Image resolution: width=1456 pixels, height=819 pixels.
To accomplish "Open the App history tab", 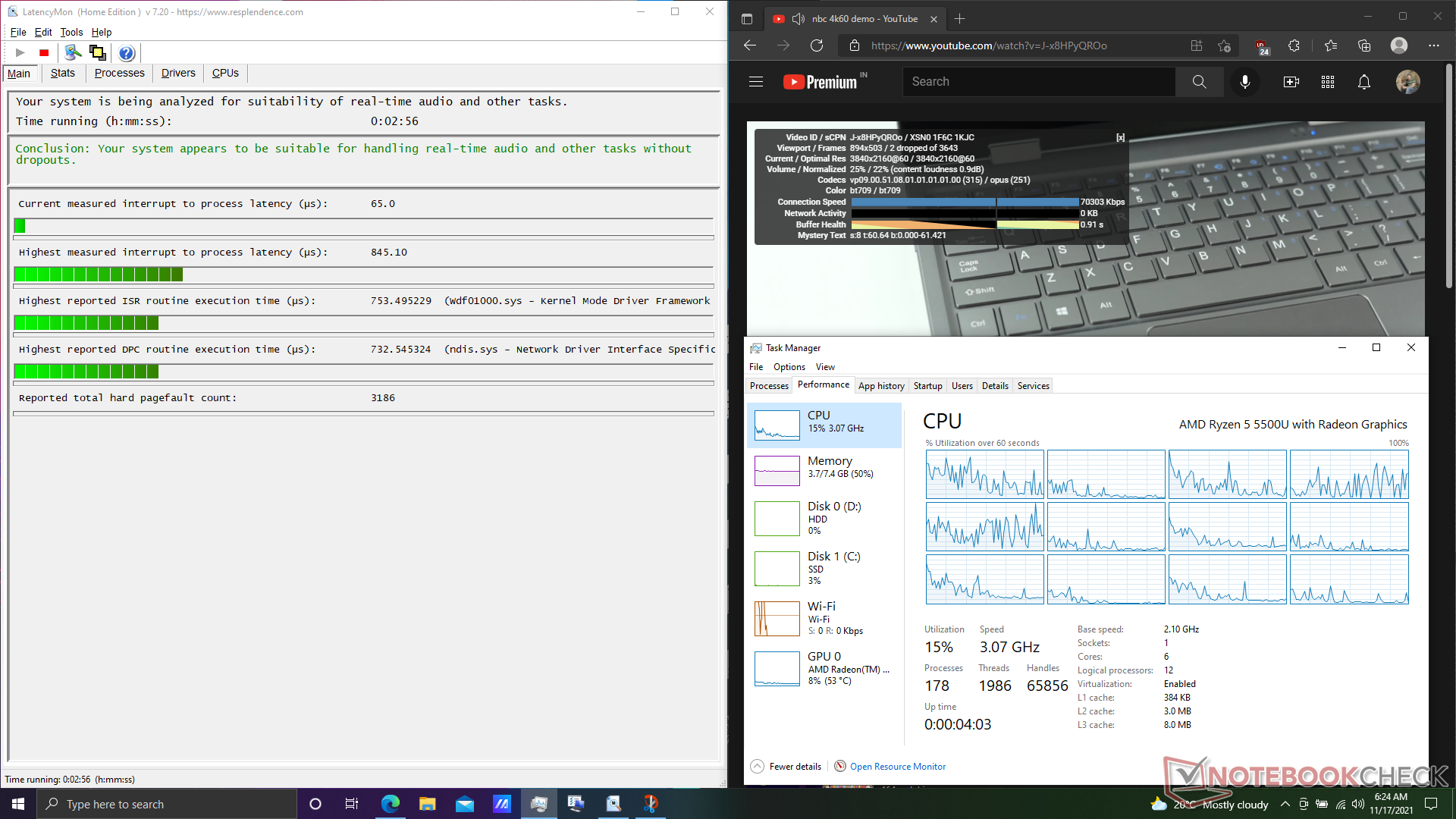I will (x=881, y=386).
